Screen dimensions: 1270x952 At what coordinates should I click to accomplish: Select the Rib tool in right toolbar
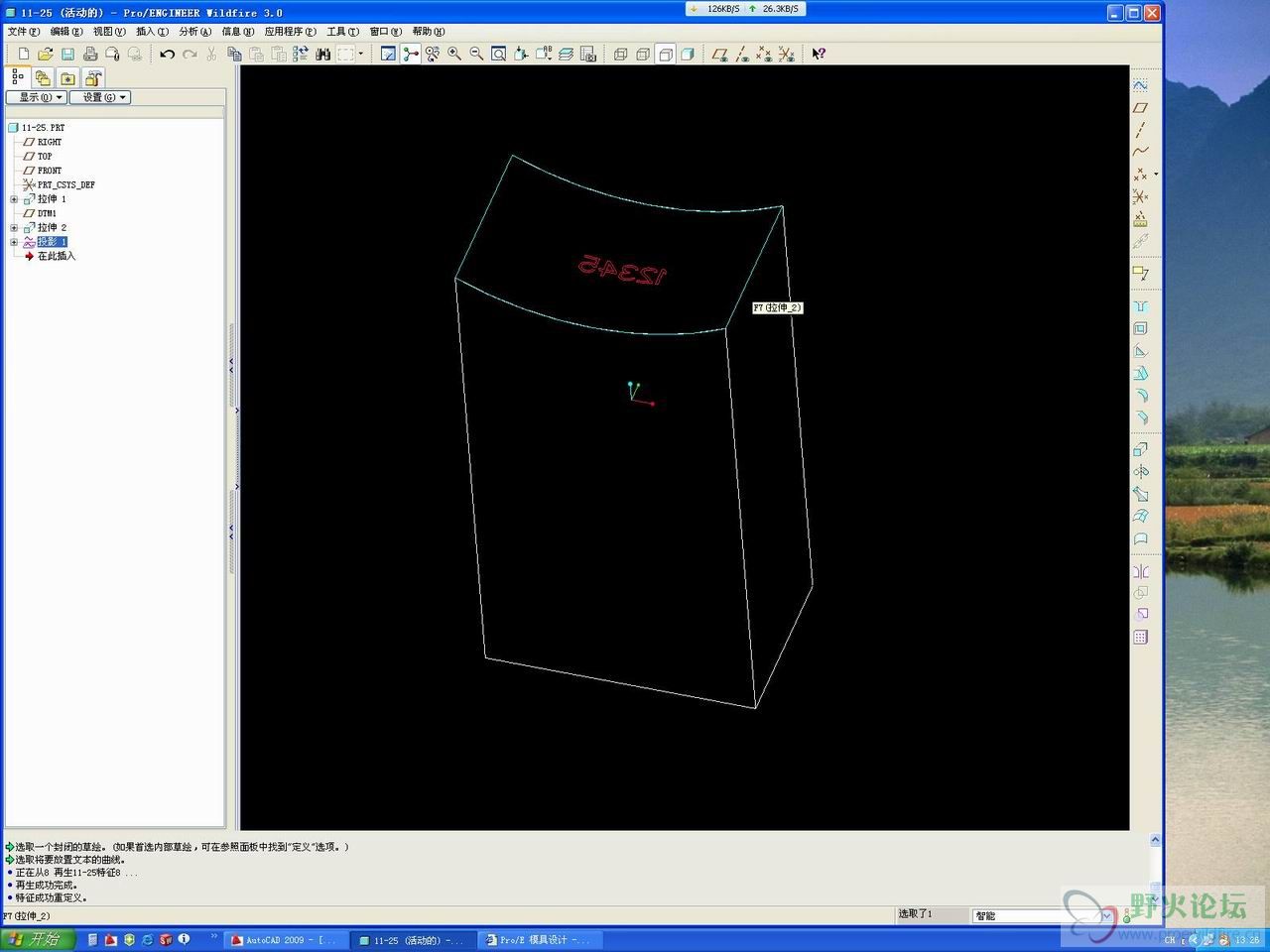click(x=1141, y=351)
